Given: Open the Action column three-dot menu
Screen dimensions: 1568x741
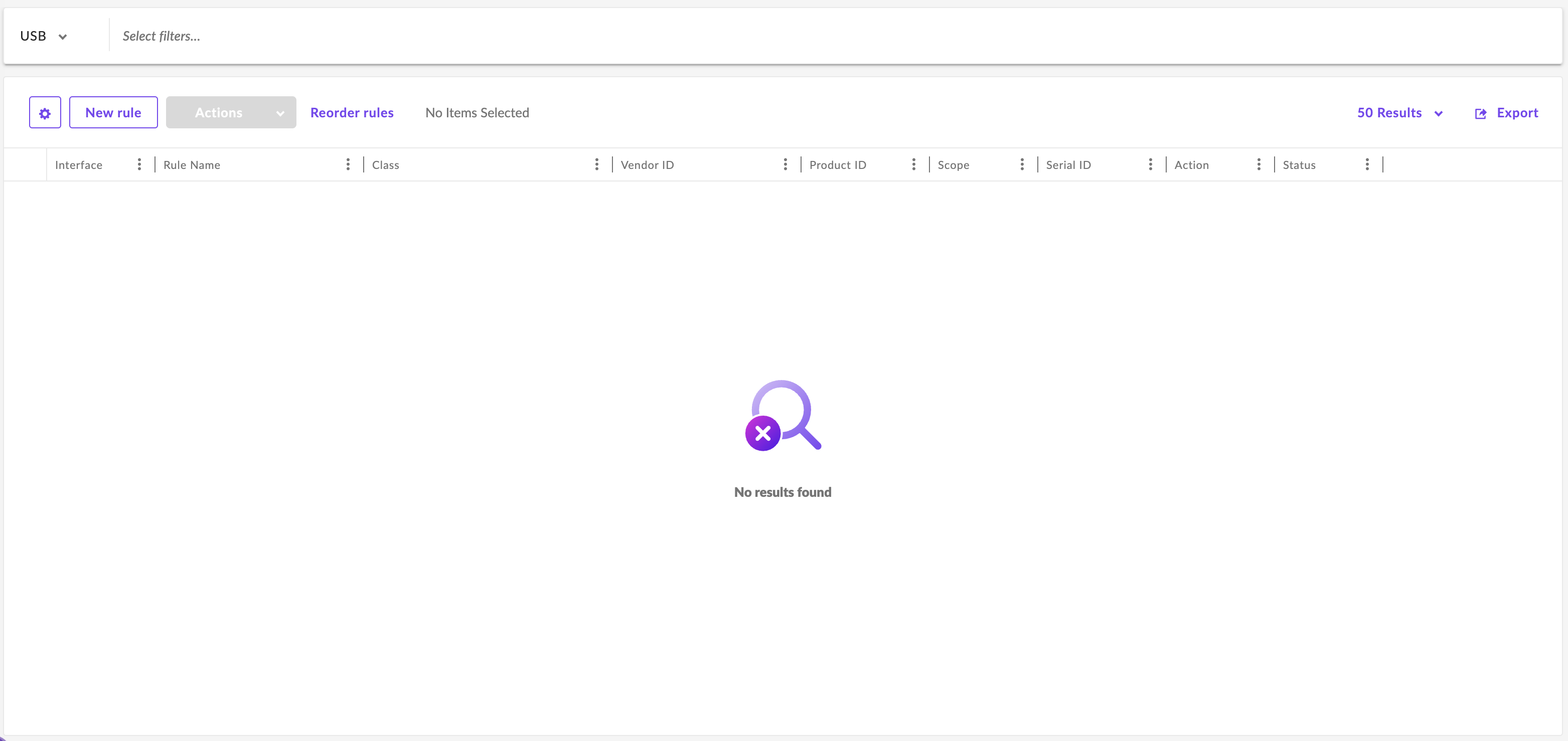Looking at the screenshot, I should 1259,164.
